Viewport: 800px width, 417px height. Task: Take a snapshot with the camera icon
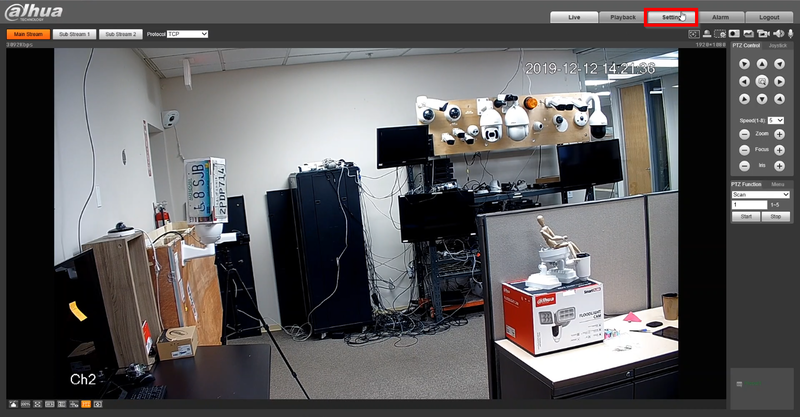(x=734, y=34)
